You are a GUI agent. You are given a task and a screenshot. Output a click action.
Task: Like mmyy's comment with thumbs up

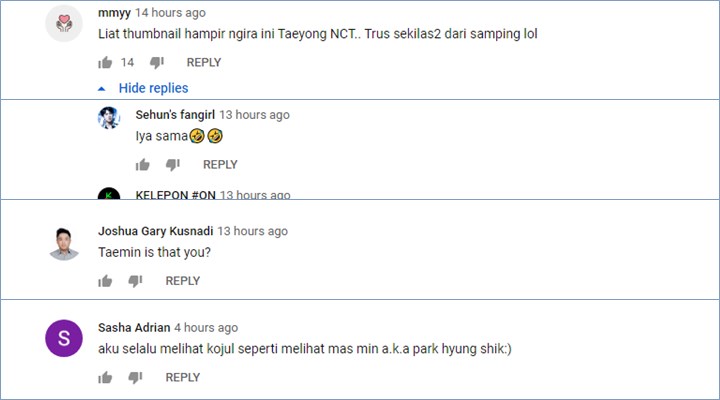[105, 62]
